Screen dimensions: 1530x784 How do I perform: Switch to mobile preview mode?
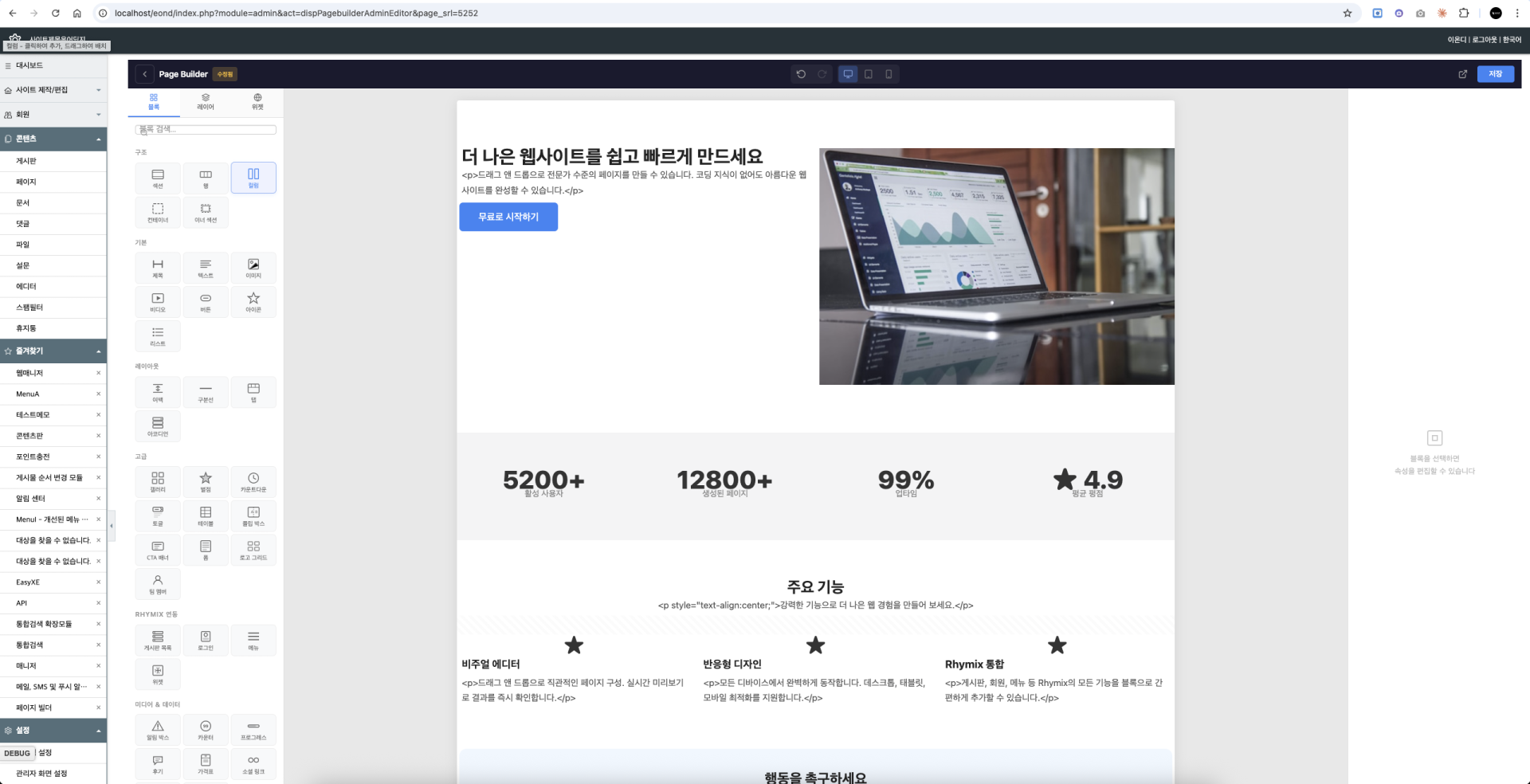(x=889, y=74)
